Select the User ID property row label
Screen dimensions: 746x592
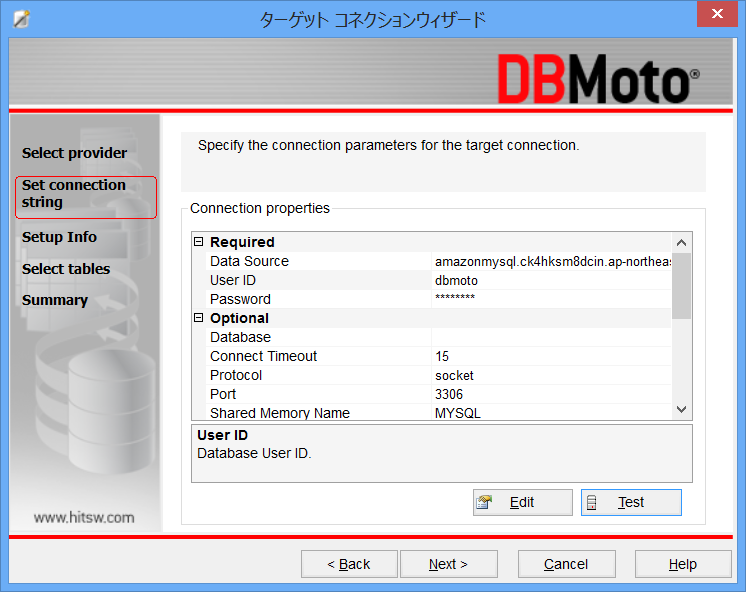click(233, 280)
